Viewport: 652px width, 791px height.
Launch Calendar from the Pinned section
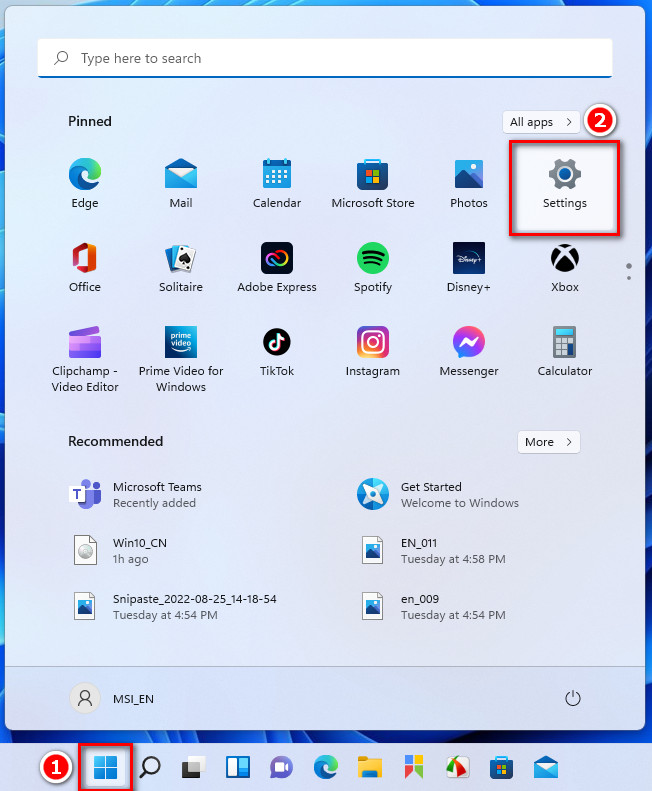277,183
